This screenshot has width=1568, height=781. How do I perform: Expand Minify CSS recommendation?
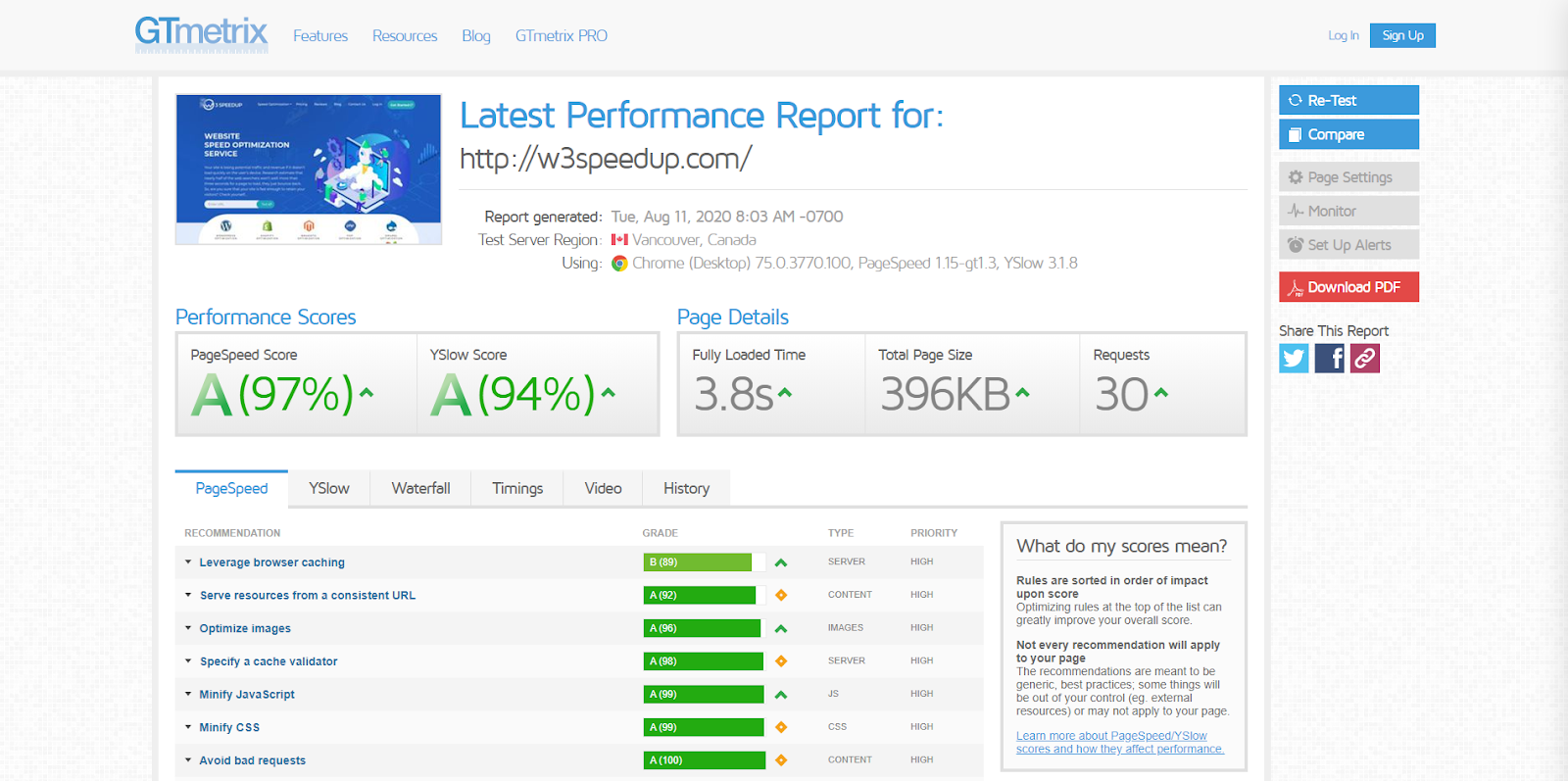tap(229, 728)
